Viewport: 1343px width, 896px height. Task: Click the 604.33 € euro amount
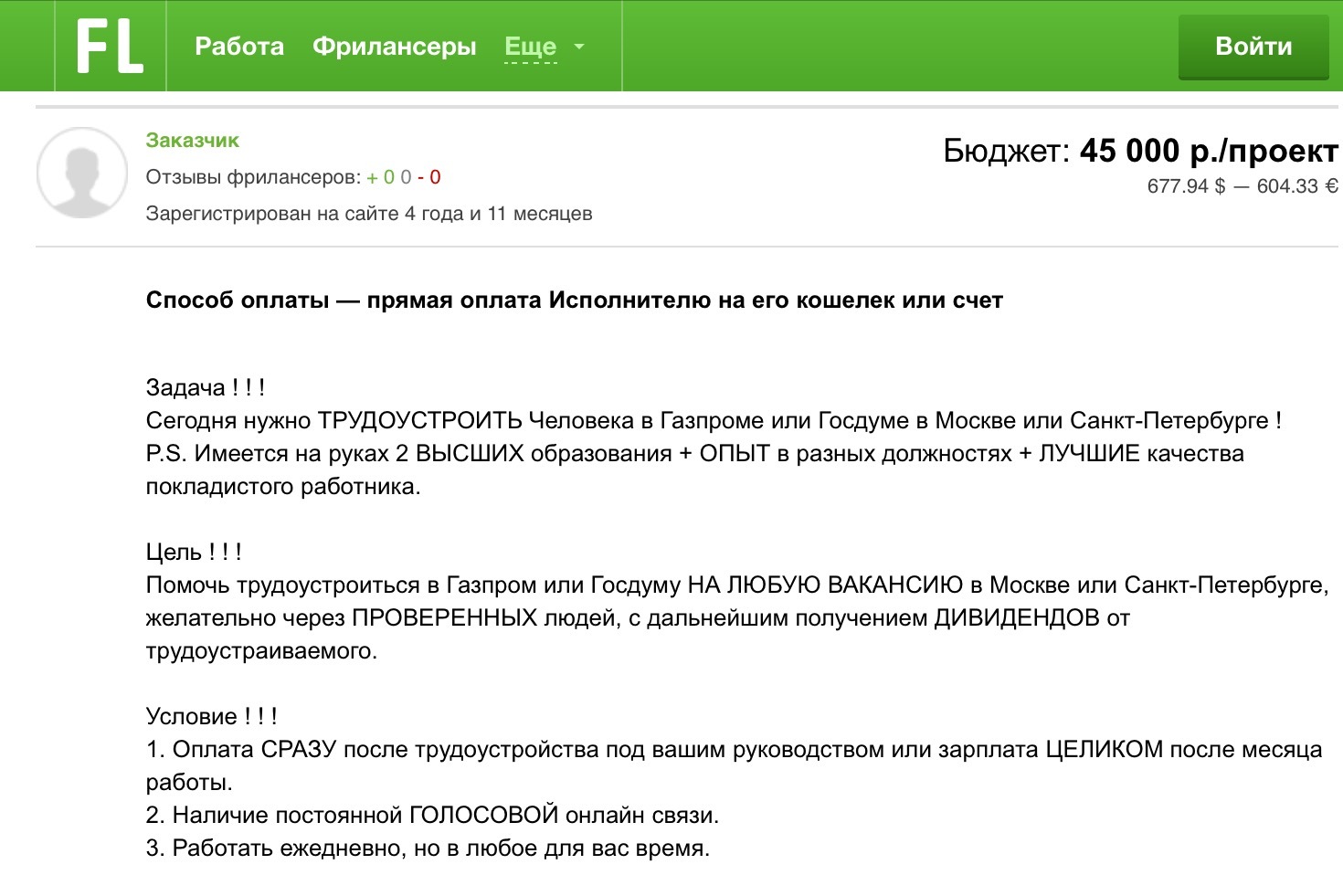click(1296, 186)
